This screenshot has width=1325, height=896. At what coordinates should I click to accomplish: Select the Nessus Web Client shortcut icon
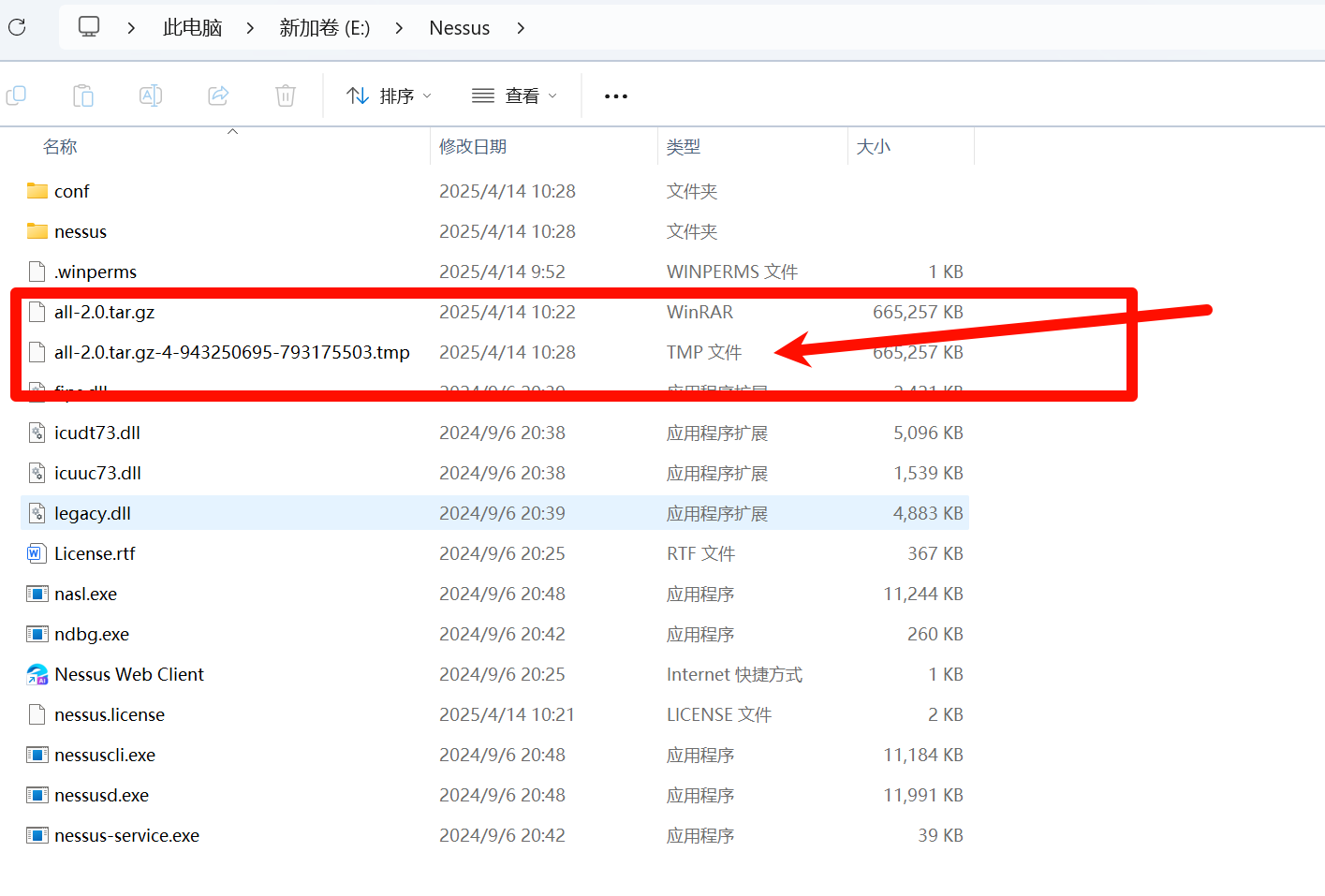(37, 674)
